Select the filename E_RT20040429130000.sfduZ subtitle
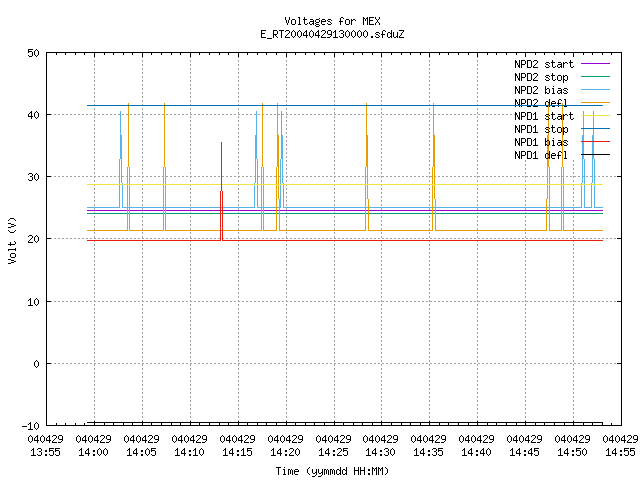640x480 pixels. [332, 34]
